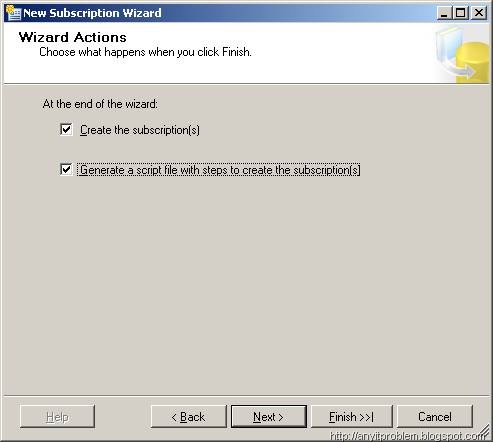This screenshot has height=442, width=493.
Task: Maximize the wizard window
Action: pyautogui.click(x=461, y=13)
